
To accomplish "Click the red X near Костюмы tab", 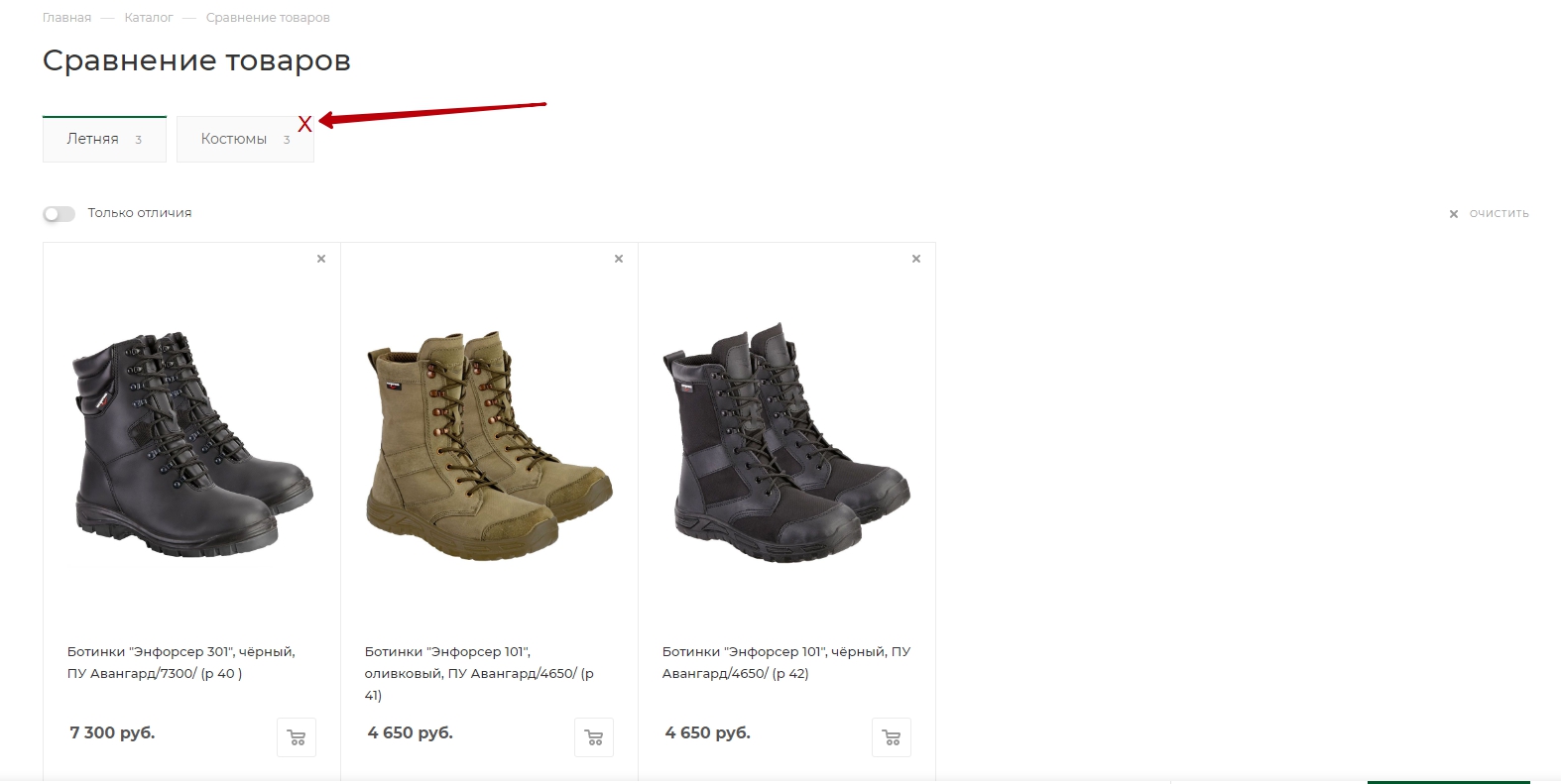I will coord(304,124).
